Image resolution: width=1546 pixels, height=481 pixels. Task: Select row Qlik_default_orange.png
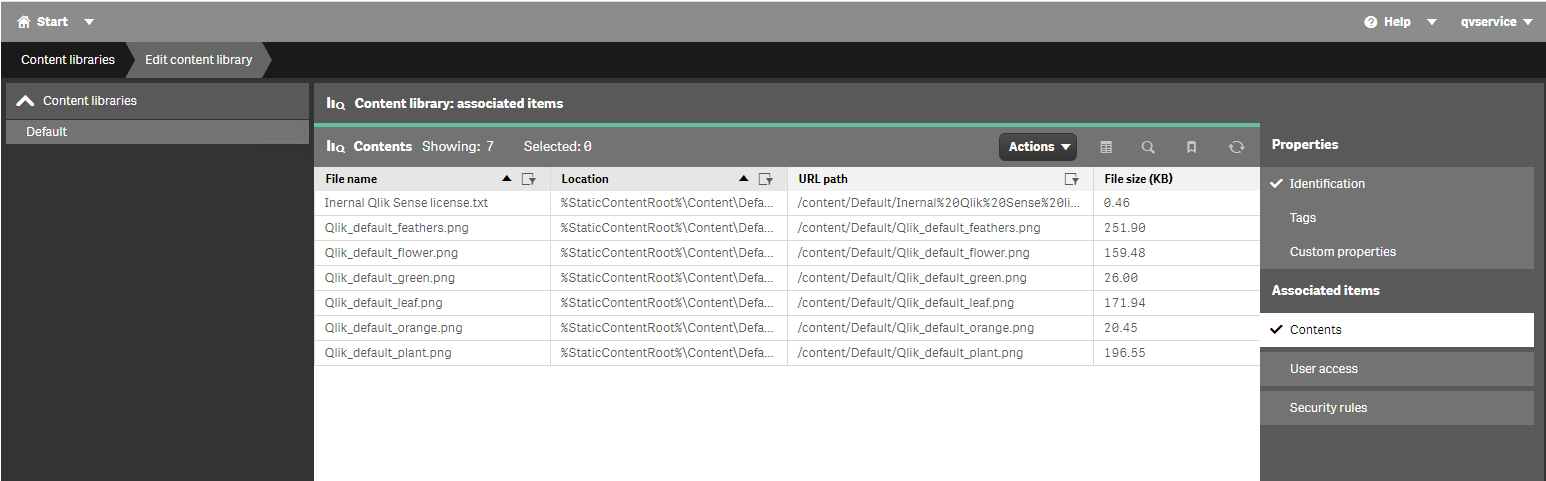pos(786,328)
